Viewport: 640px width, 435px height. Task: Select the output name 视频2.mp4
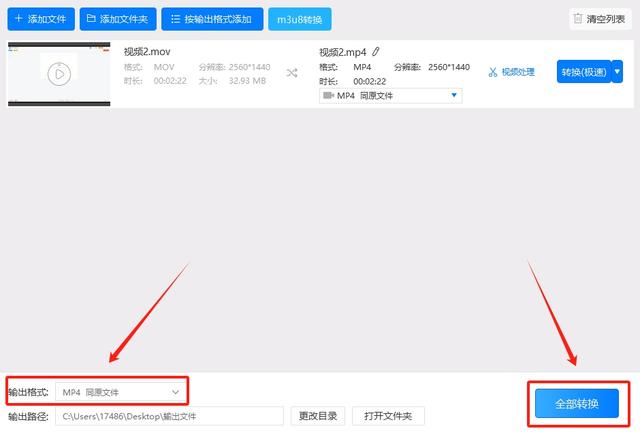343,52
